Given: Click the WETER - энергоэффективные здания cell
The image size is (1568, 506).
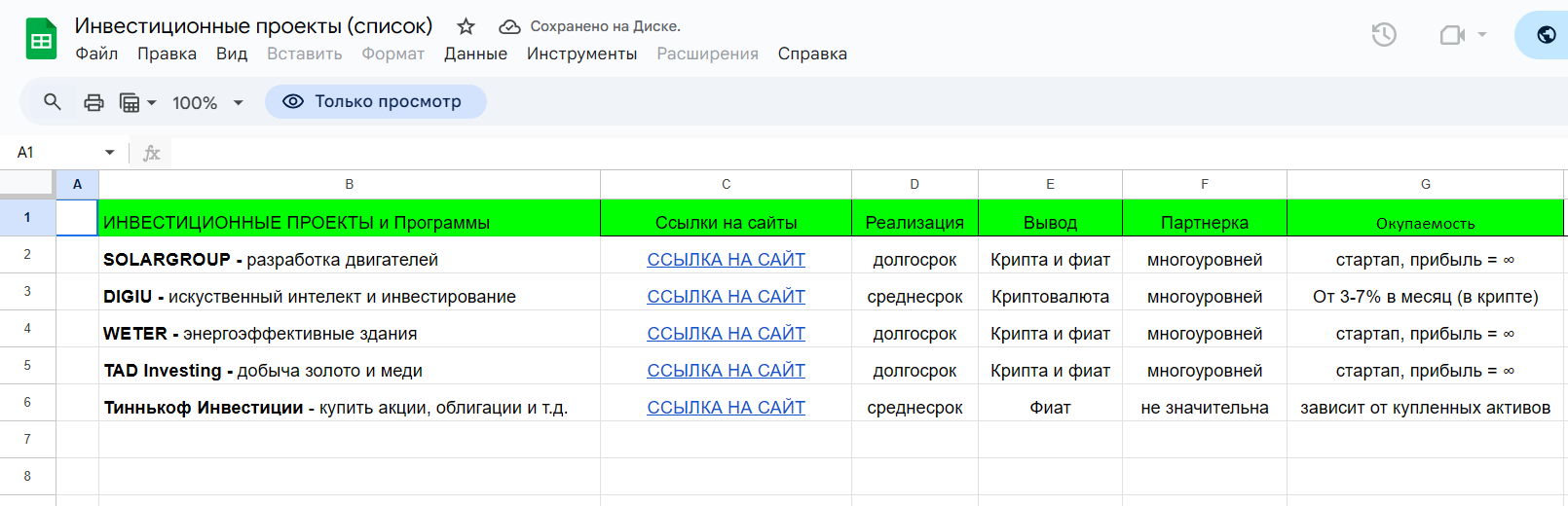Looking at the screenshot, I should 350,329.
